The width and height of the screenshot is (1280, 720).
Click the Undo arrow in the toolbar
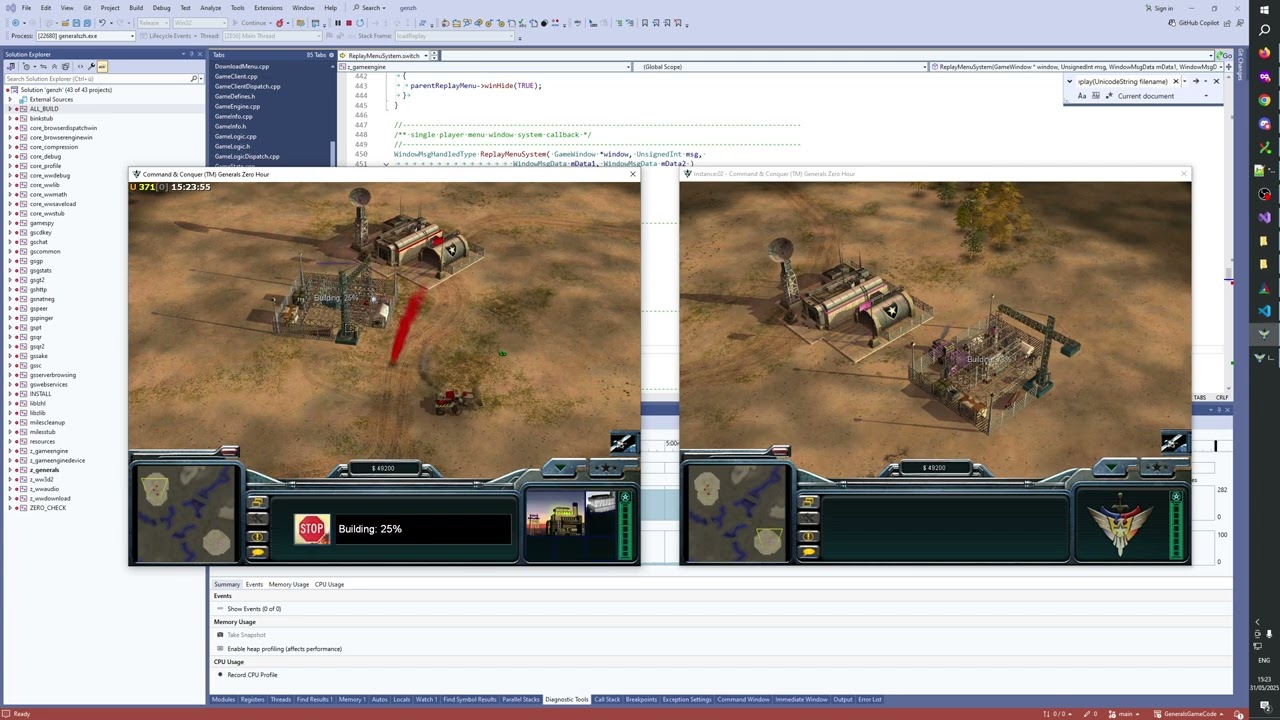(x=101, y=23)
